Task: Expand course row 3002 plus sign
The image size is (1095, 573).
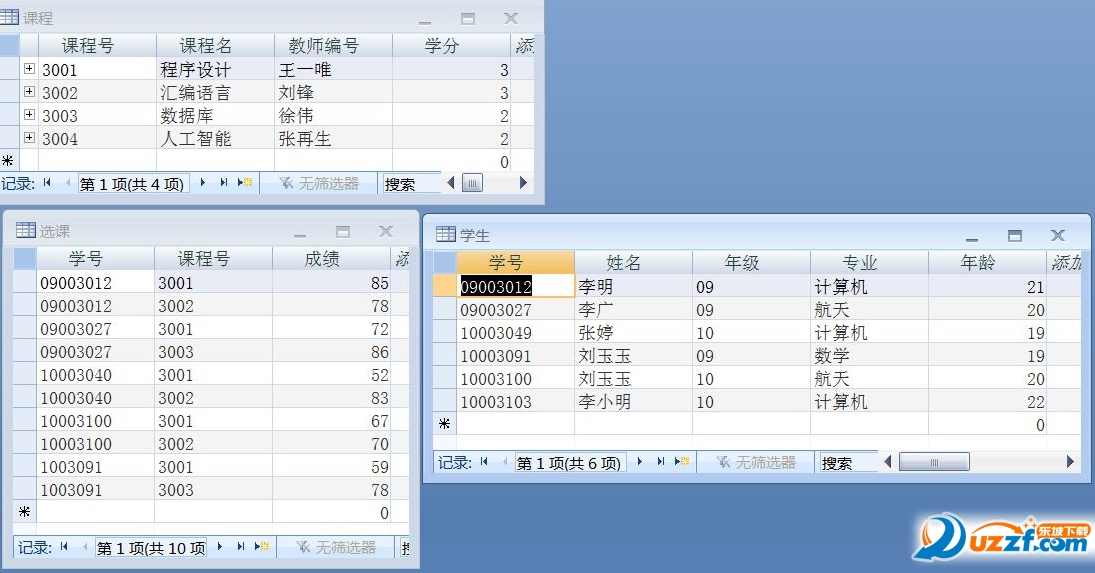Action: click(x=29, y=91)
